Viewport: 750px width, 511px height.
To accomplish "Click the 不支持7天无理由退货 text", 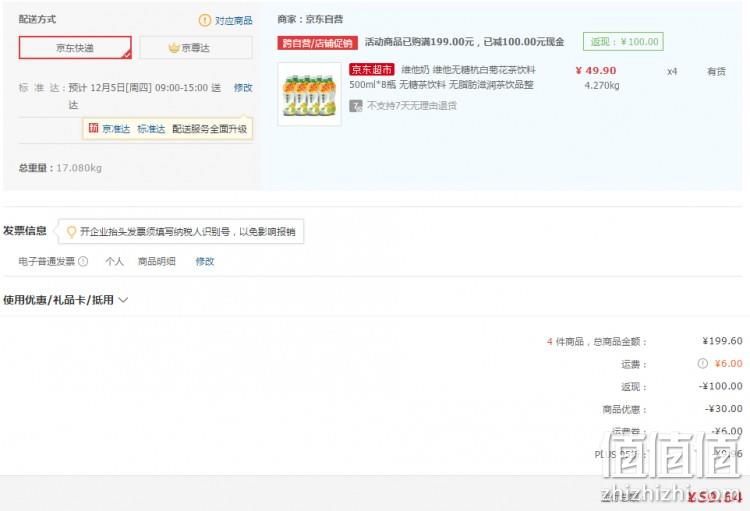I will click(412, 106).
